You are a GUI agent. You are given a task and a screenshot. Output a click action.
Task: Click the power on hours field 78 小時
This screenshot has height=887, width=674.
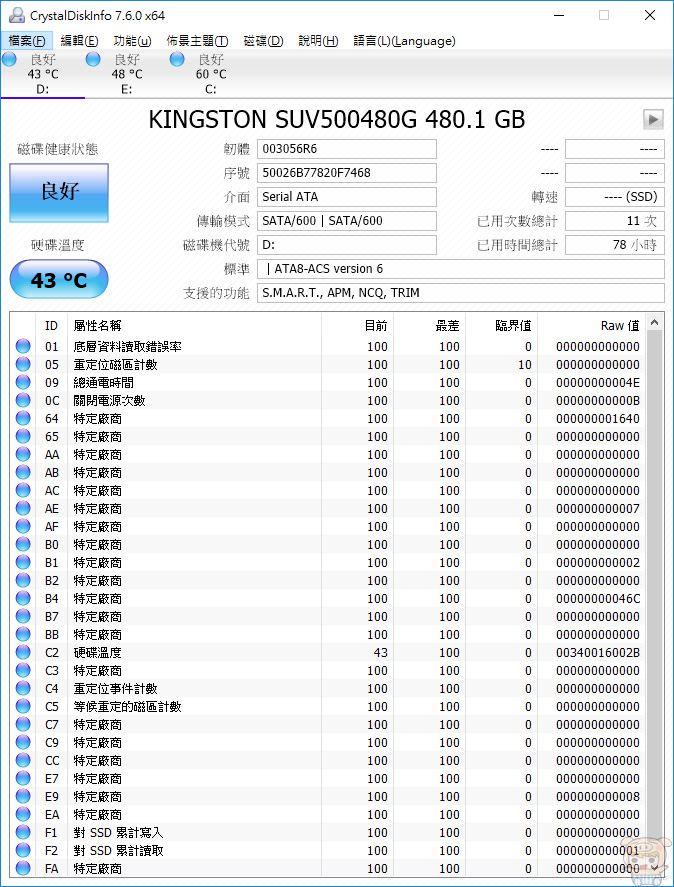click(x=615, y=245)
